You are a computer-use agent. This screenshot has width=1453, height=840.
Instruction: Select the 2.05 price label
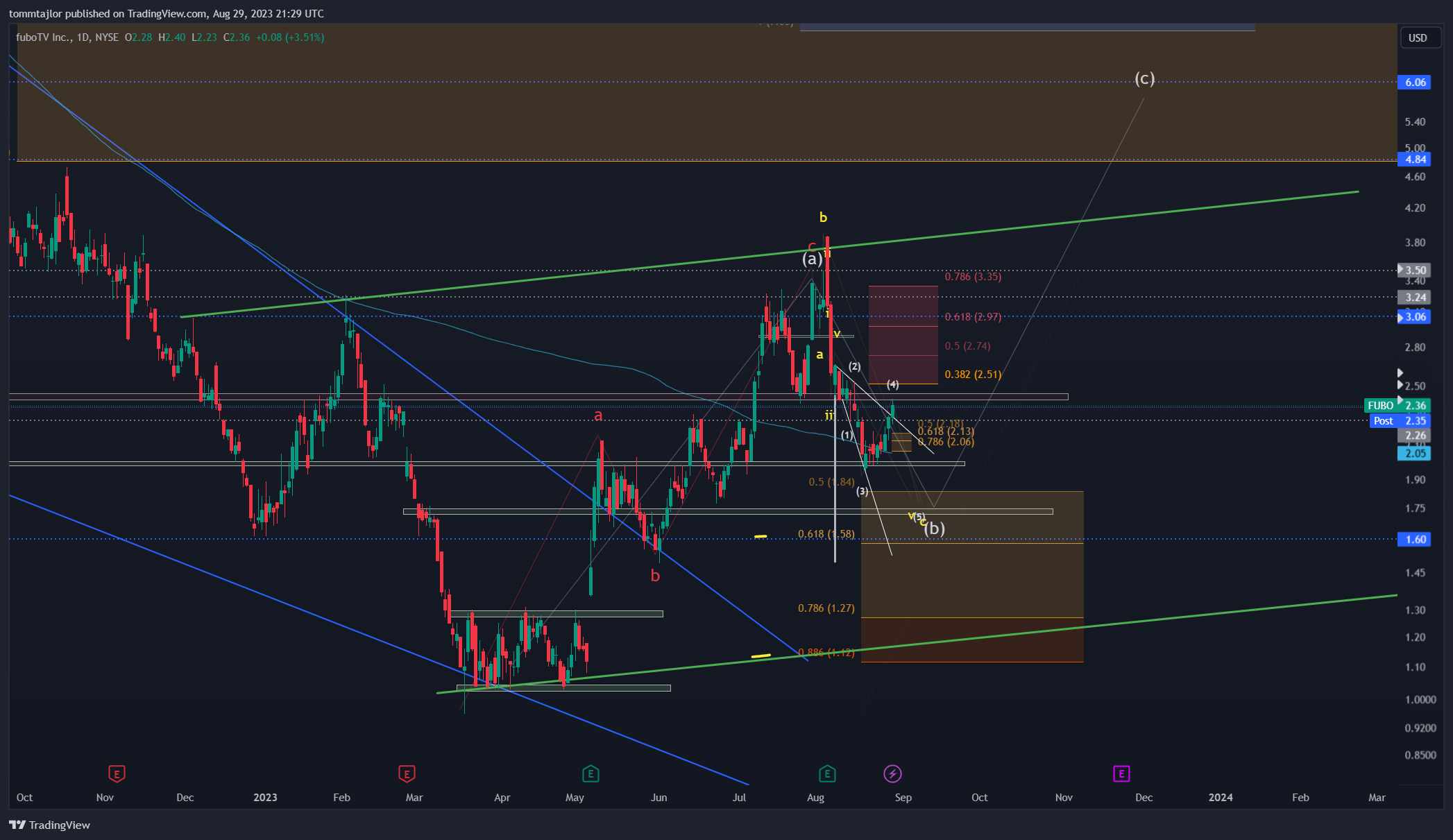1415,454
